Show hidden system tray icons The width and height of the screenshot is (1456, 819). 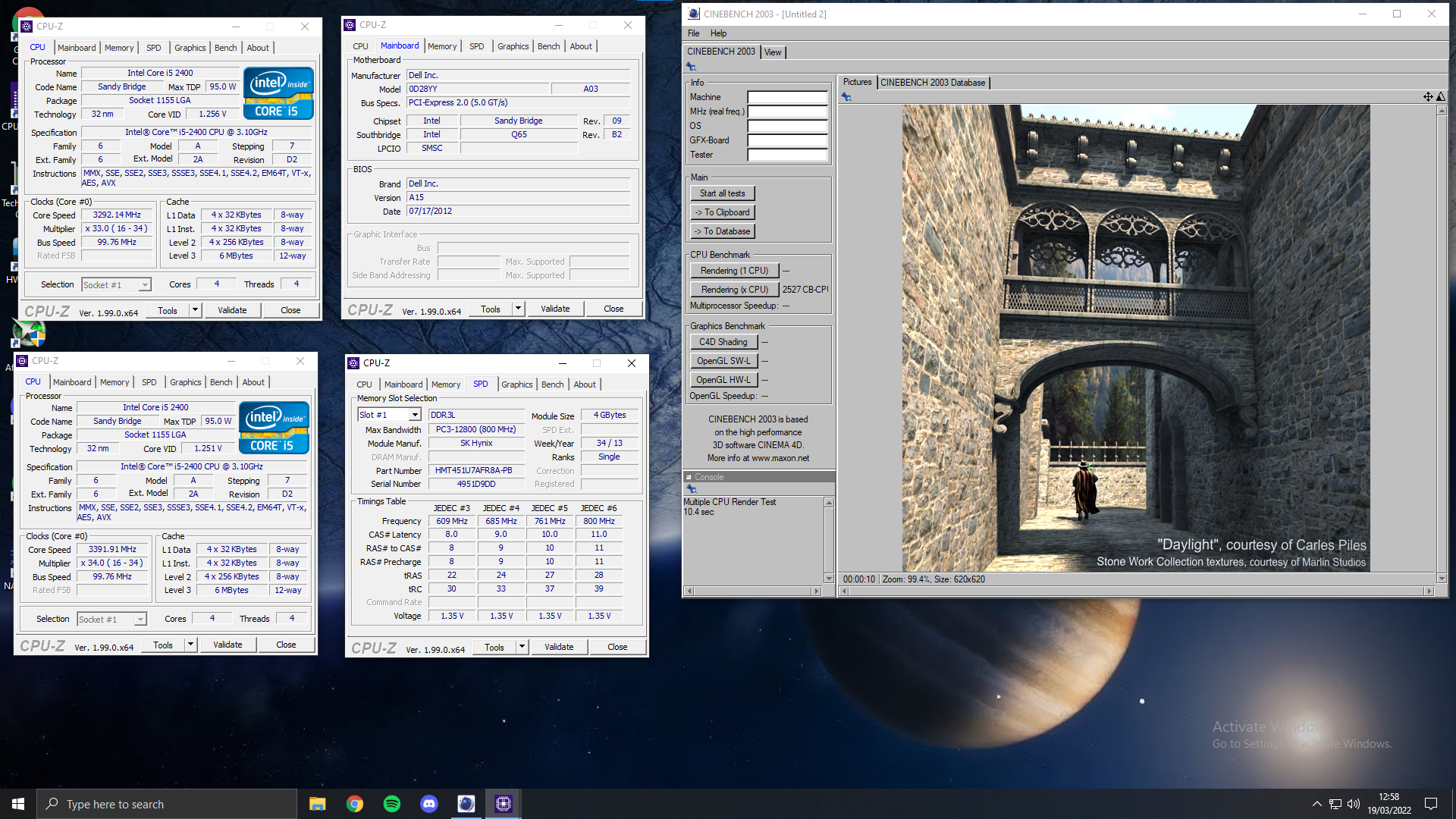pyautogui.click(x=1317, y=804)
